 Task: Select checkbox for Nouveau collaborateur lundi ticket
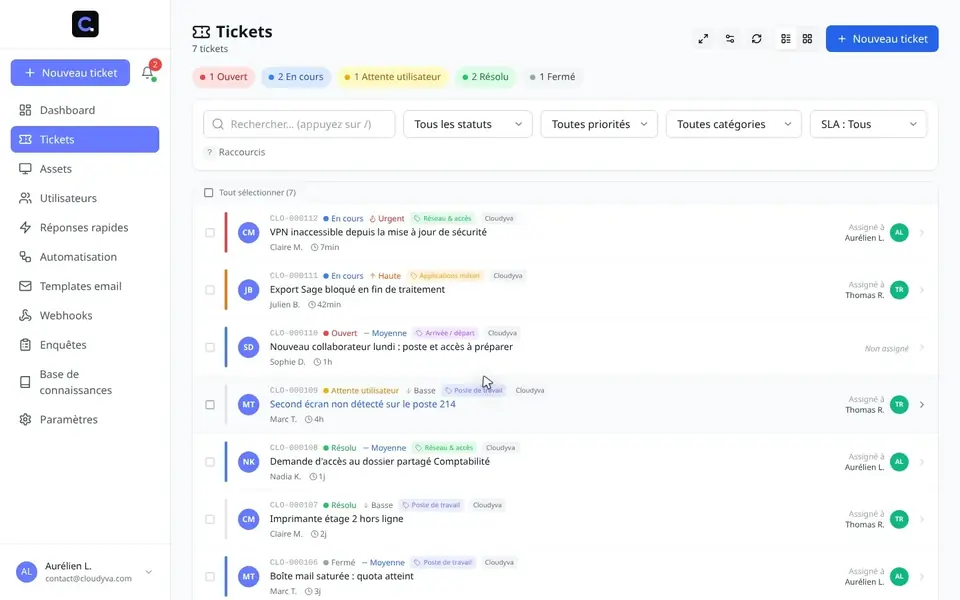210,347
